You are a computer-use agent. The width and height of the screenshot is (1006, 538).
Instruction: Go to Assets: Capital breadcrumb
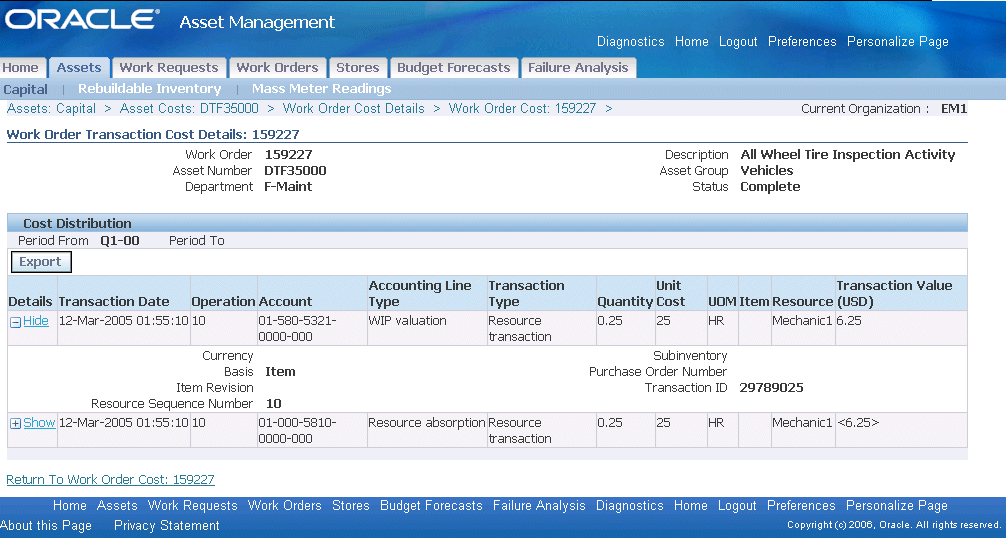point(51,108)
